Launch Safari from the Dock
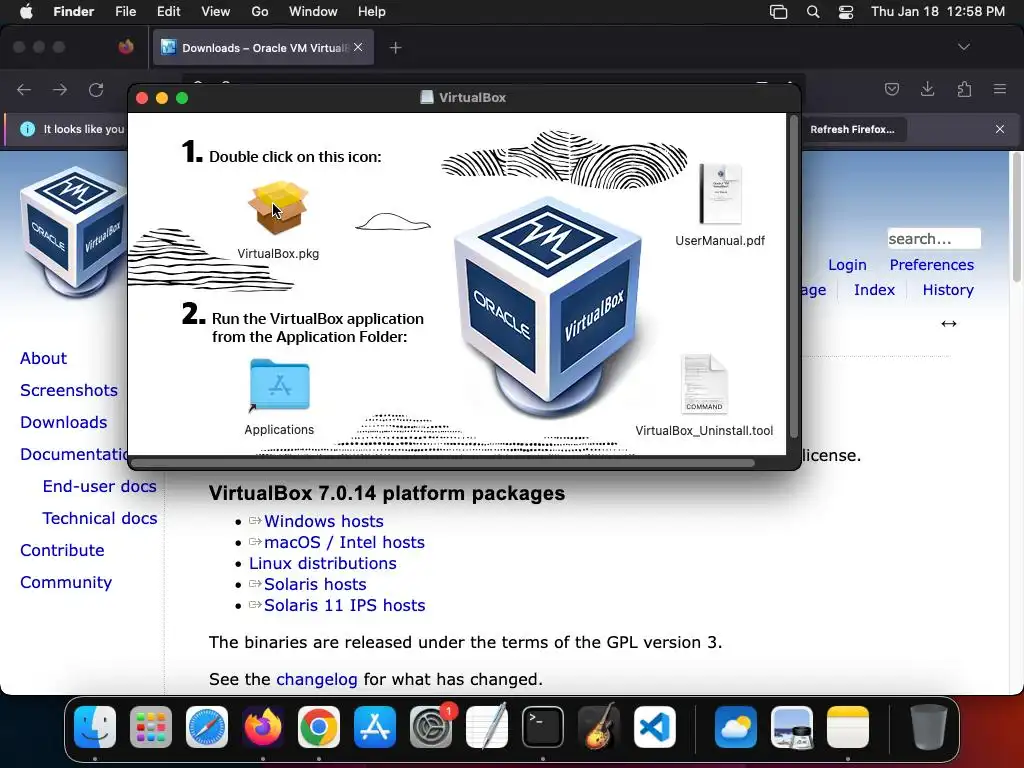 [207, 727]
